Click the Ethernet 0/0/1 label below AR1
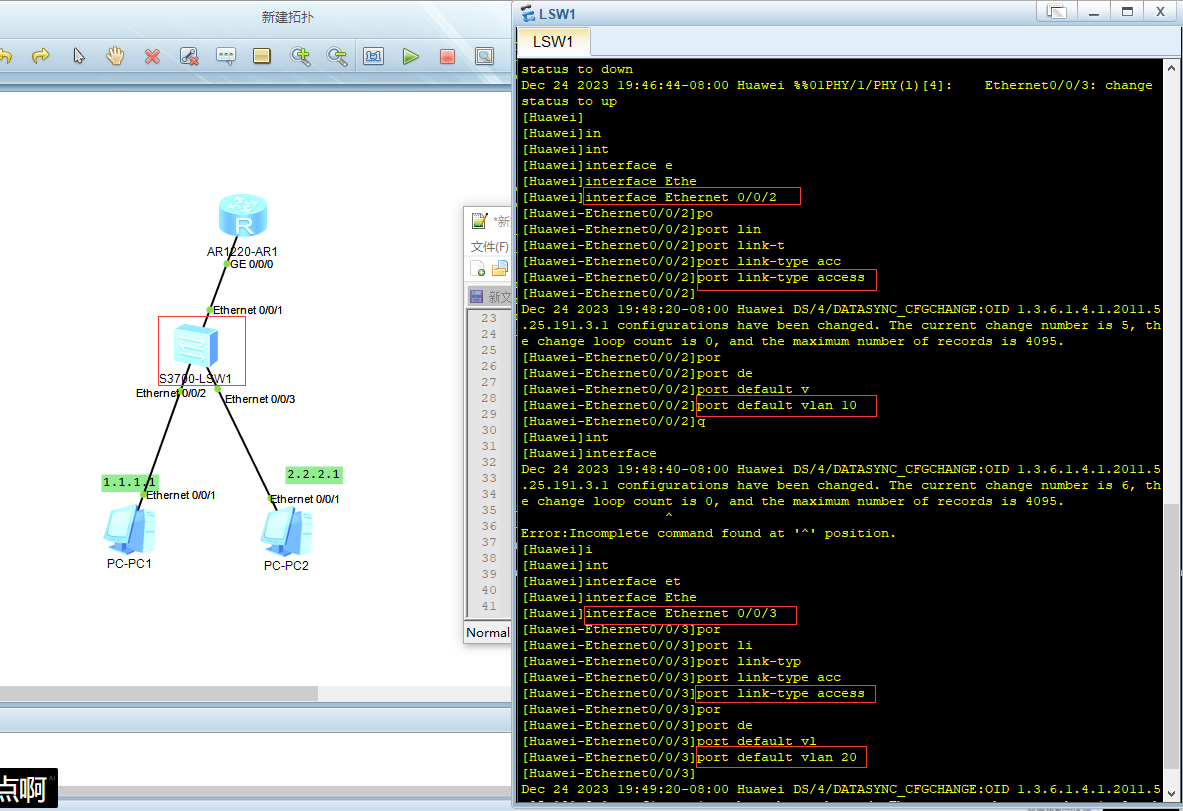 point(247,310)
